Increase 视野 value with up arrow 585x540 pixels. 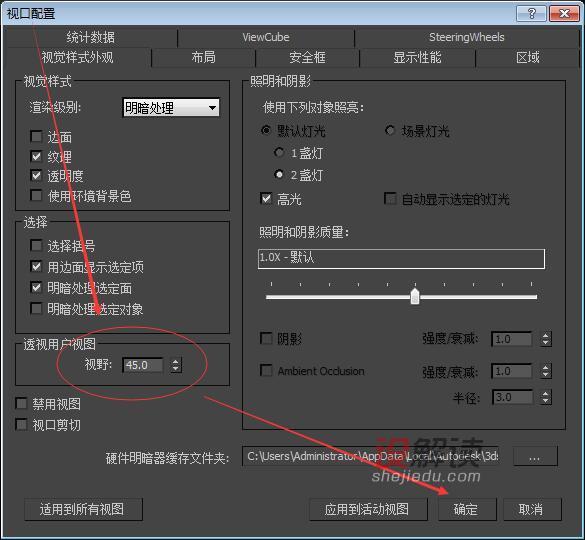(x=176, y=361)
